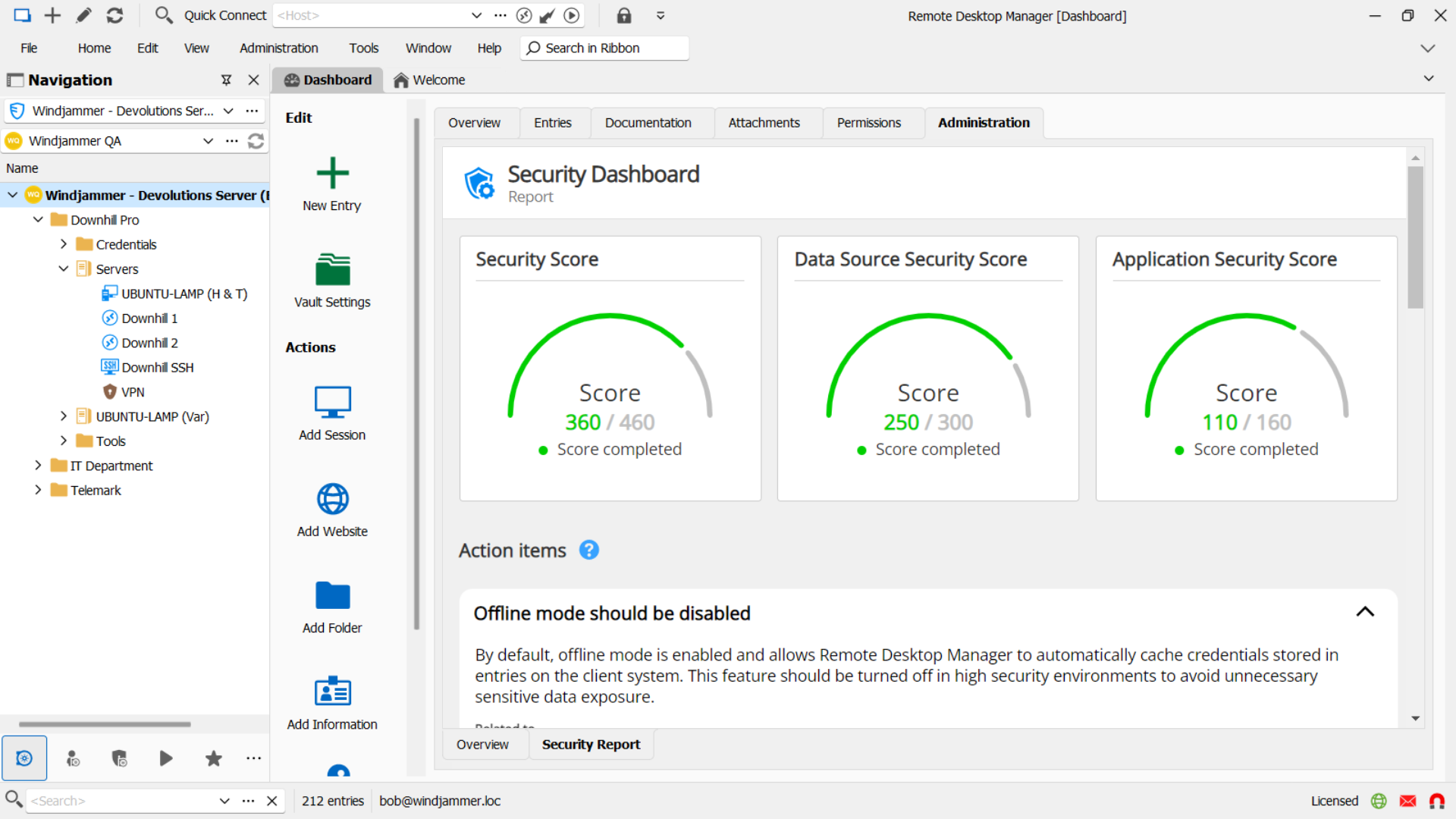Viewport: 1456px width, 819px height.
Task: Collapse the Servers tree folder
Action: coord(64,268)
